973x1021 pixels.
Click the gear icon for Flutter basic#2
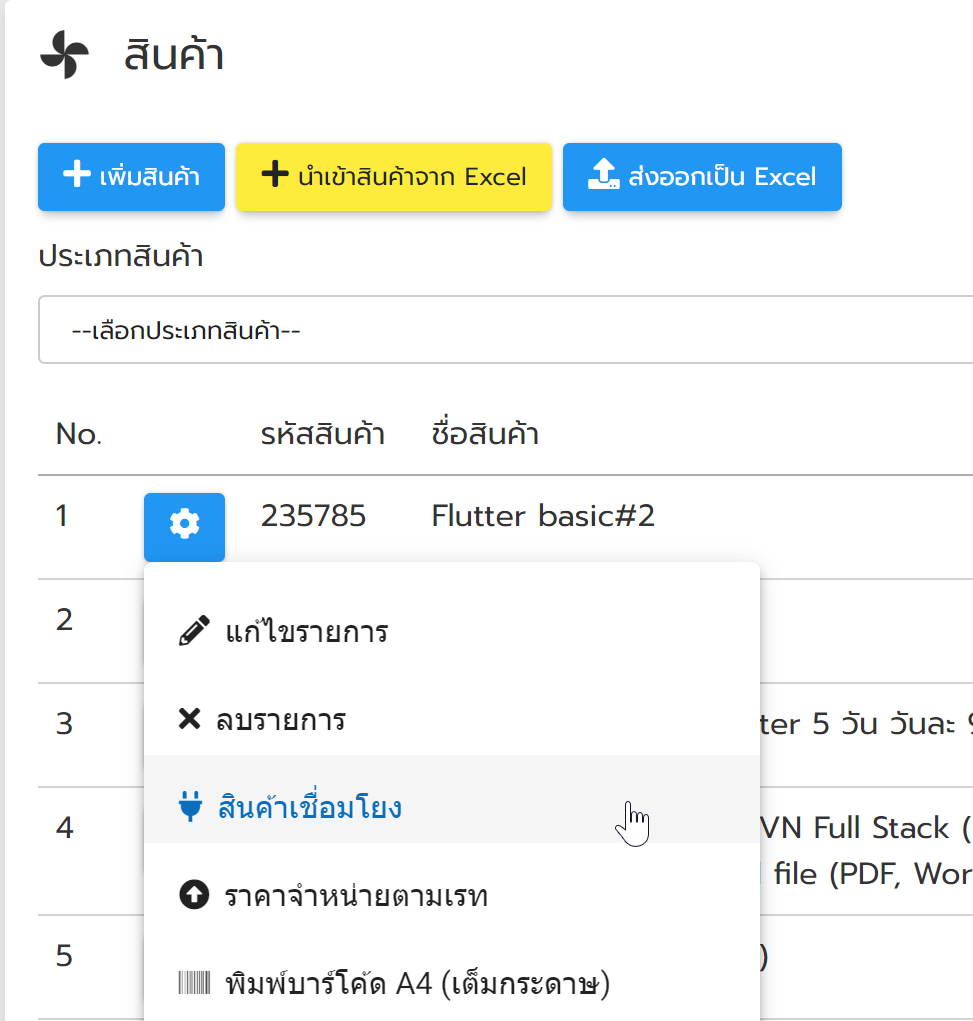coord(184,526)
